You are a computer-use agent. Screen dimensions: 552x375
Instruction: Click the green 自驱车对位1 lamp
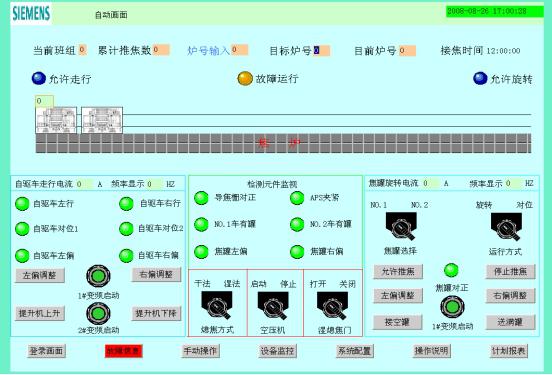tap(22, 229)
